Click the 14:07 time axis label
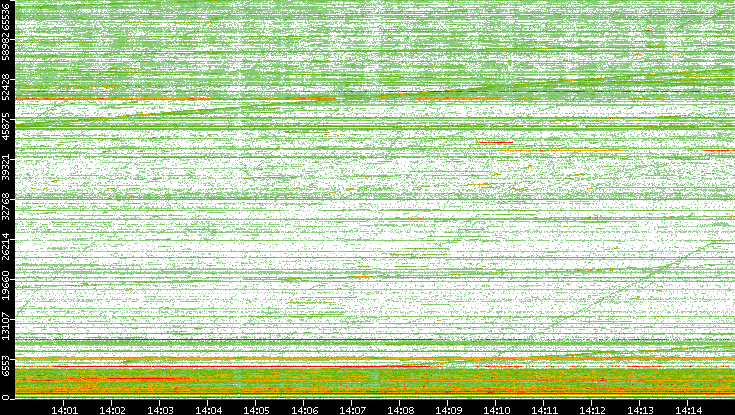Image resolution: width=735 pixels, height=415 pixels. click(352, 410)
